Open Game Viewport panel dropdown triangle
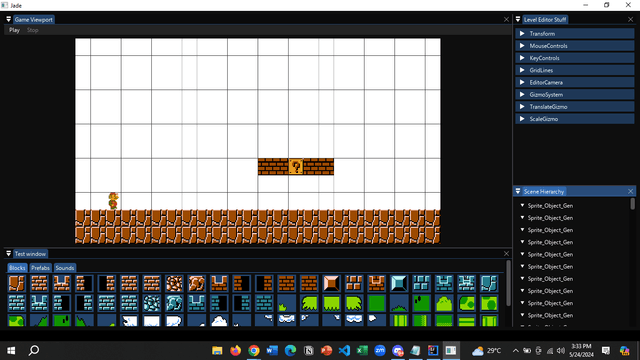 (x=8, y=20)
